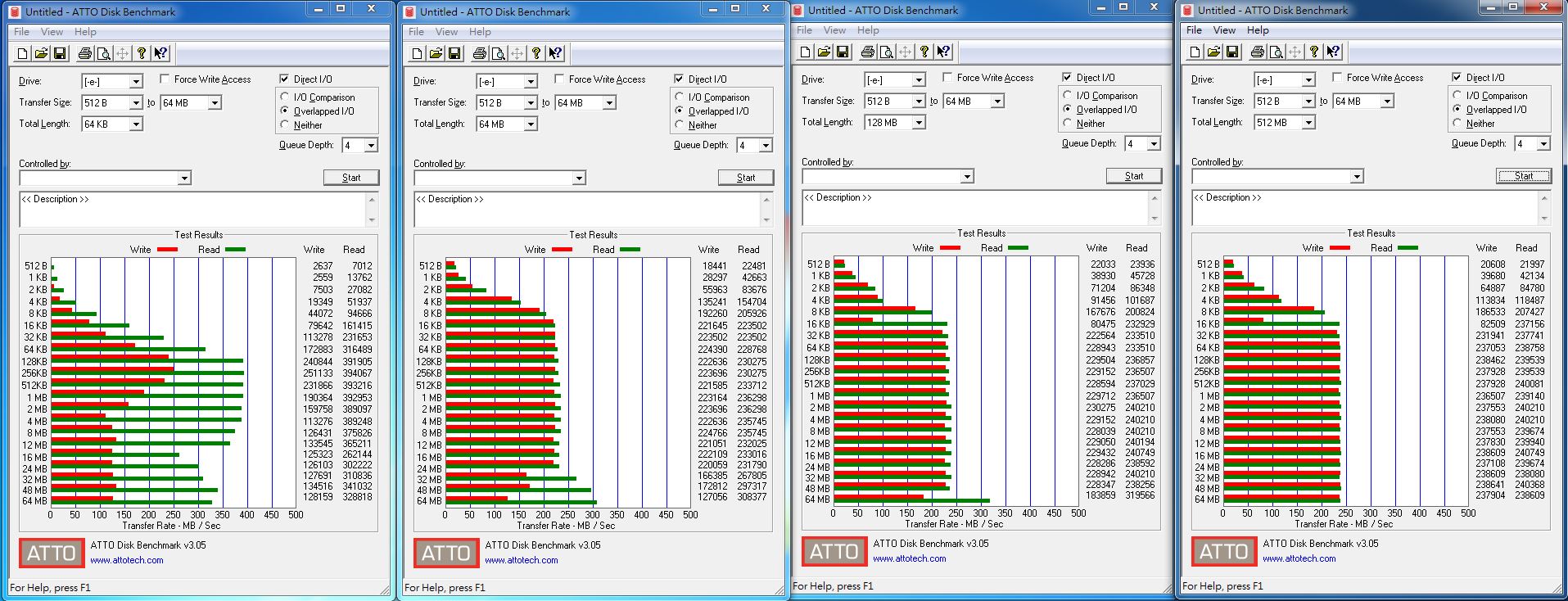Click Start button in 64 MB total length window

(x=746, y=178)
